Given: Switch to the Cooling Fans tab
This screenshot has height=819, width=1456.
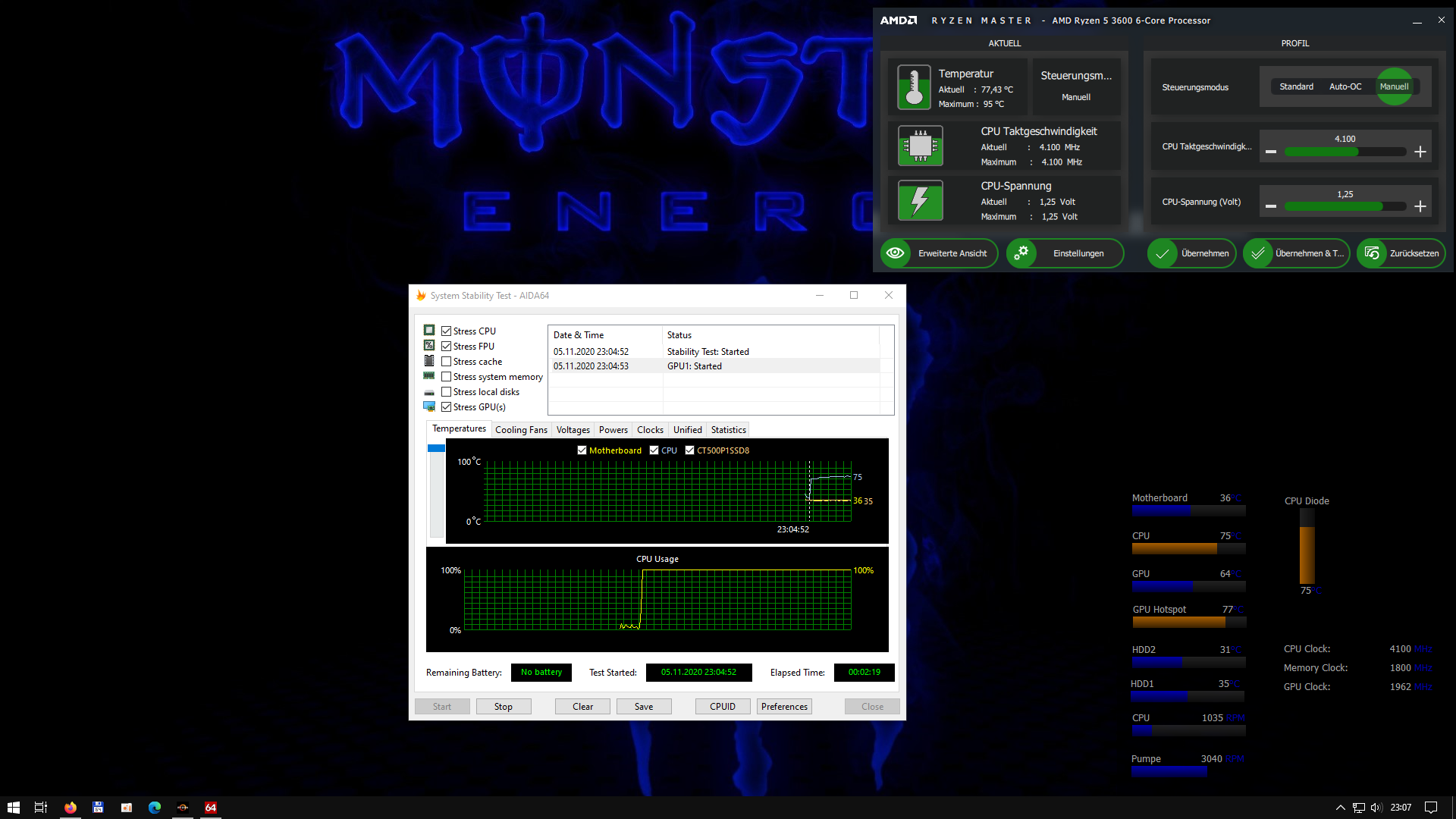Looking at the screenshot, I should point(521,430).
